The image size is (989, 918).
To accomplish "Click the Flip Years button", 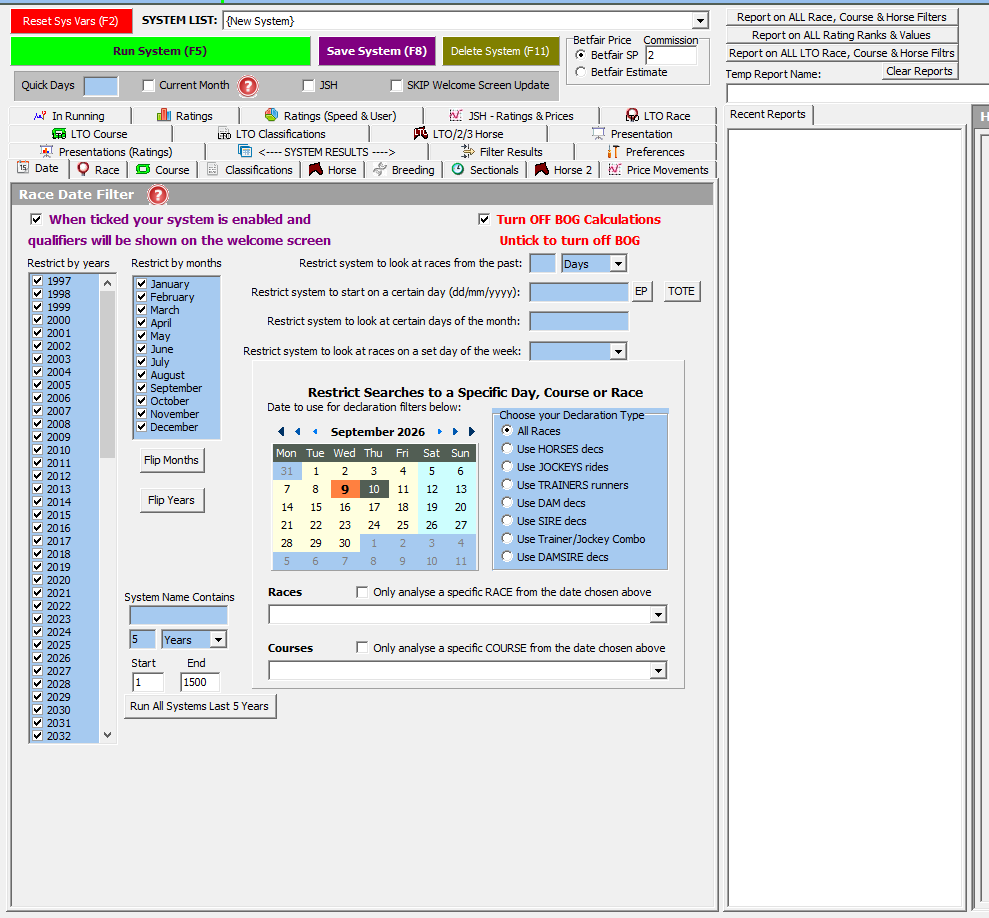I will pos(172,500).
